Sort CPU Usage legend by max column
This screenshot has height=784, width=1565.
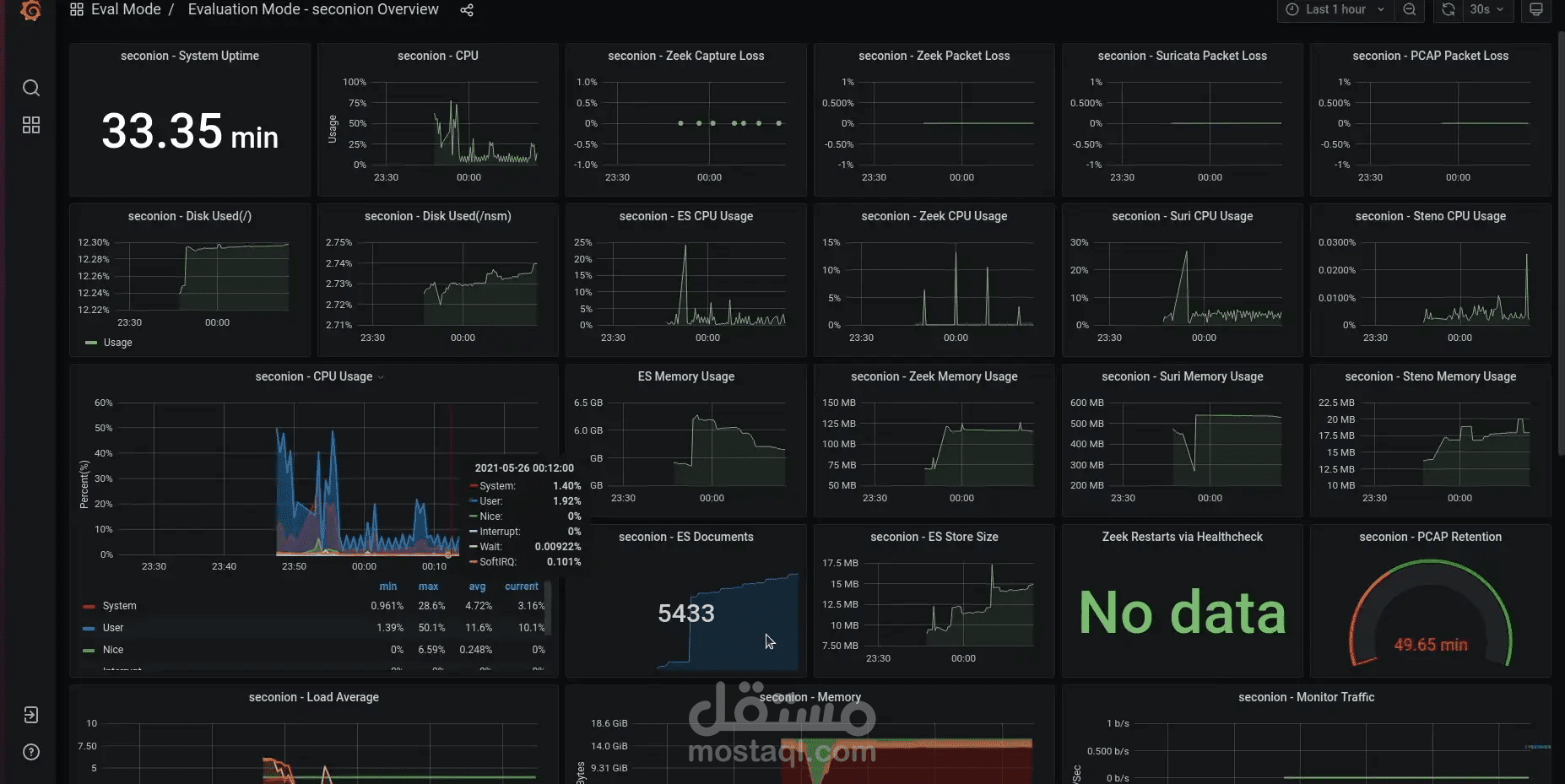429,587
